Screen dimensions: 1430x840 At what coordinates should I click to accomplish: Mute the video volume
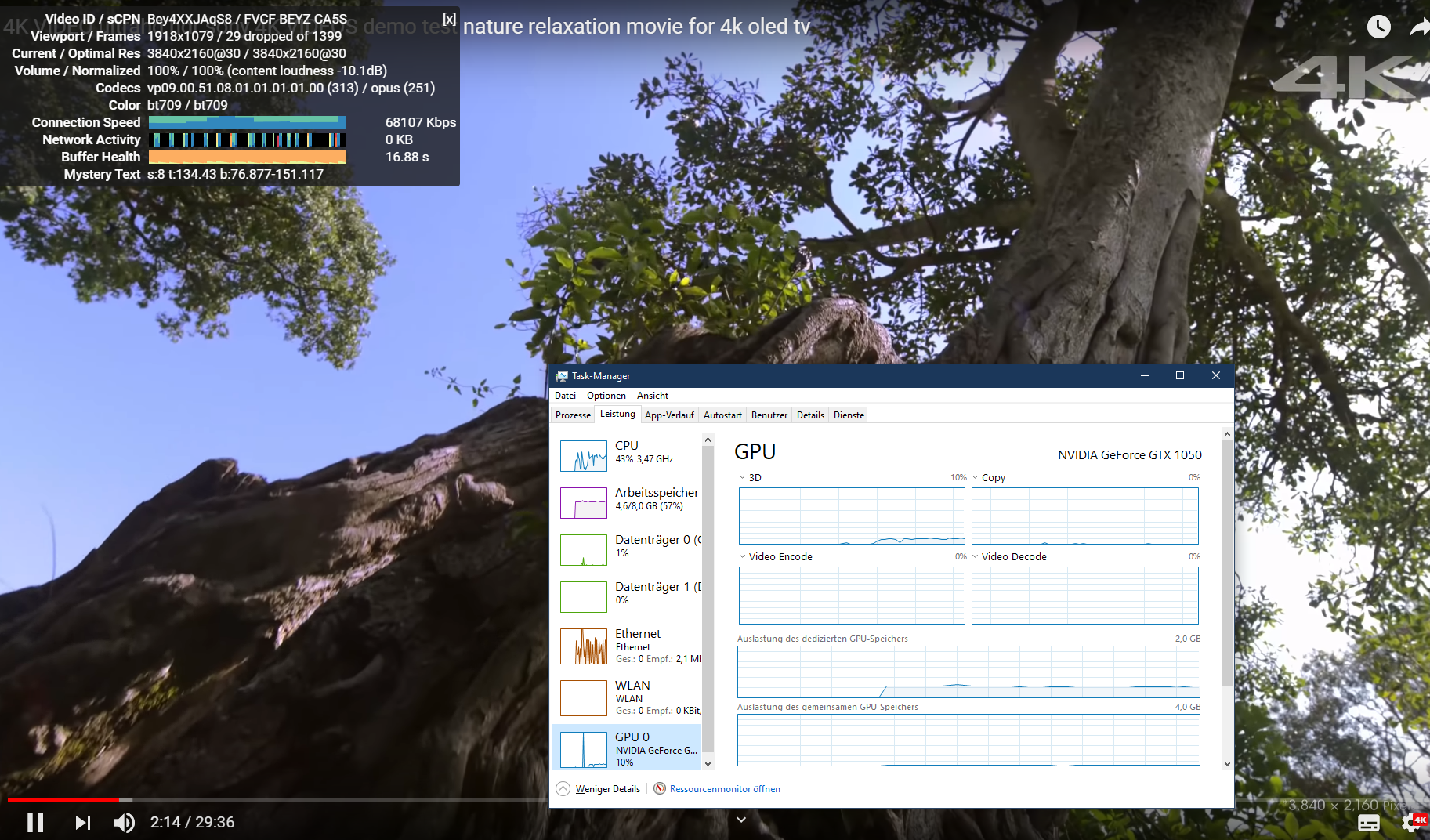pyautogui.click(x=124, y=822)
